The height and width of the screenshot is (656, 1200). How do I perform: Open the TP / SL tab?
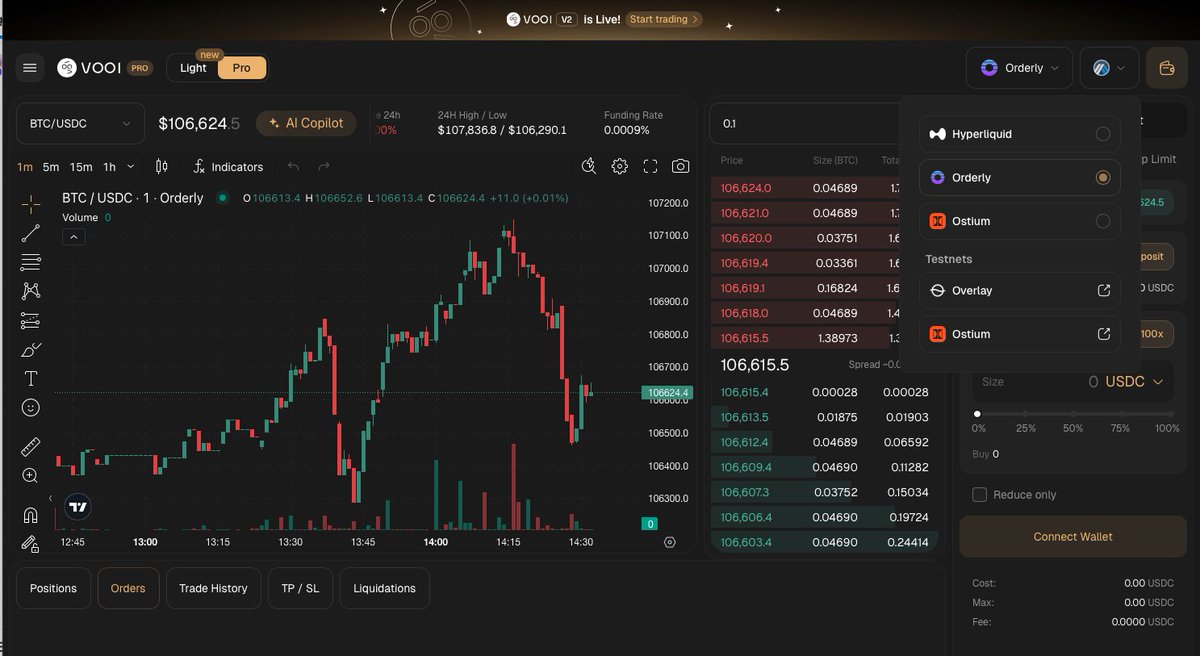pos(300,588)
